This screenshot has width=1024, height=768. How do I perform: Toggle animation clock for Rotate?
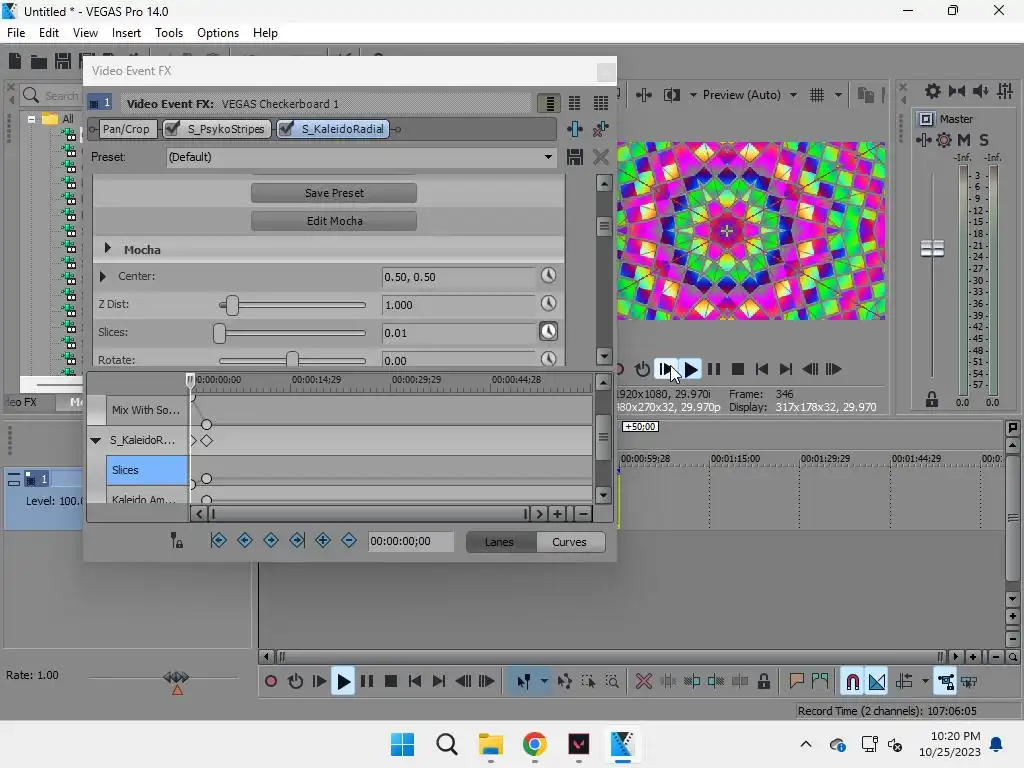tap(549, 359)
